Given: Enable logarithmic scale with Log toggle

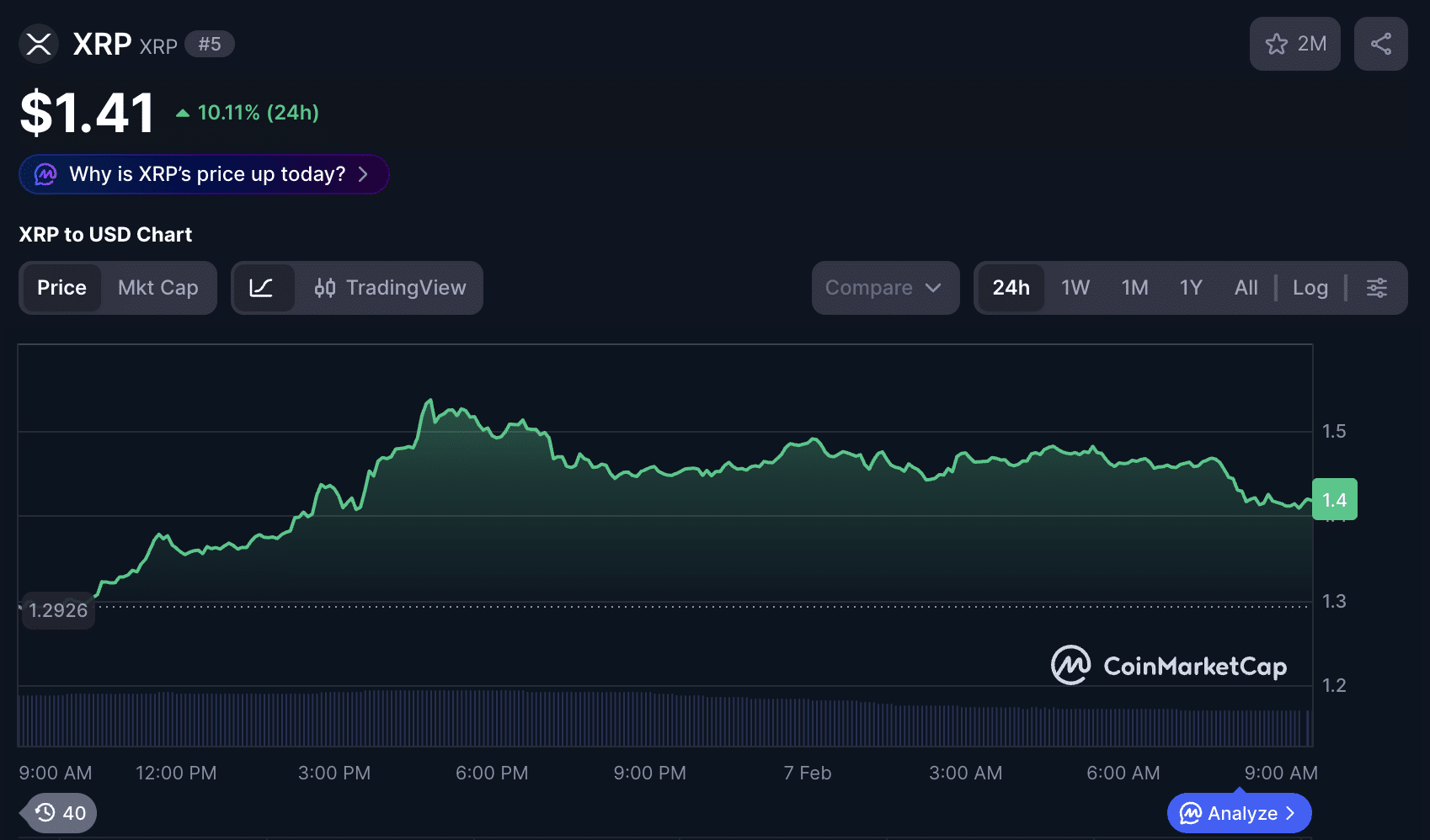Looking at the screenshot, I should click(x=1310, y=287).
